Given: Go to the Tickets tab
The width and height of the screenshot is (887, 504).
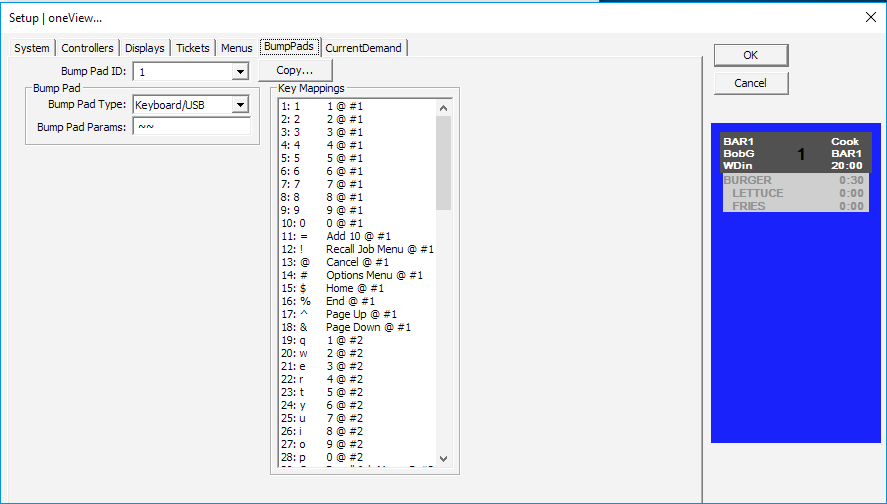Looking at the screenshot, I should click(x=193, y=48).
